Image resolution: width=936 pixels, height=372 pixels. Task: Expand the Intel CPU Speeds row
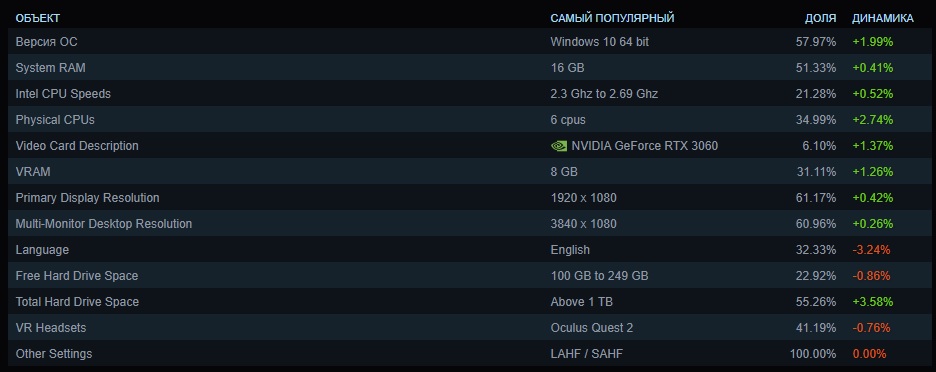(x=468, y=94)
